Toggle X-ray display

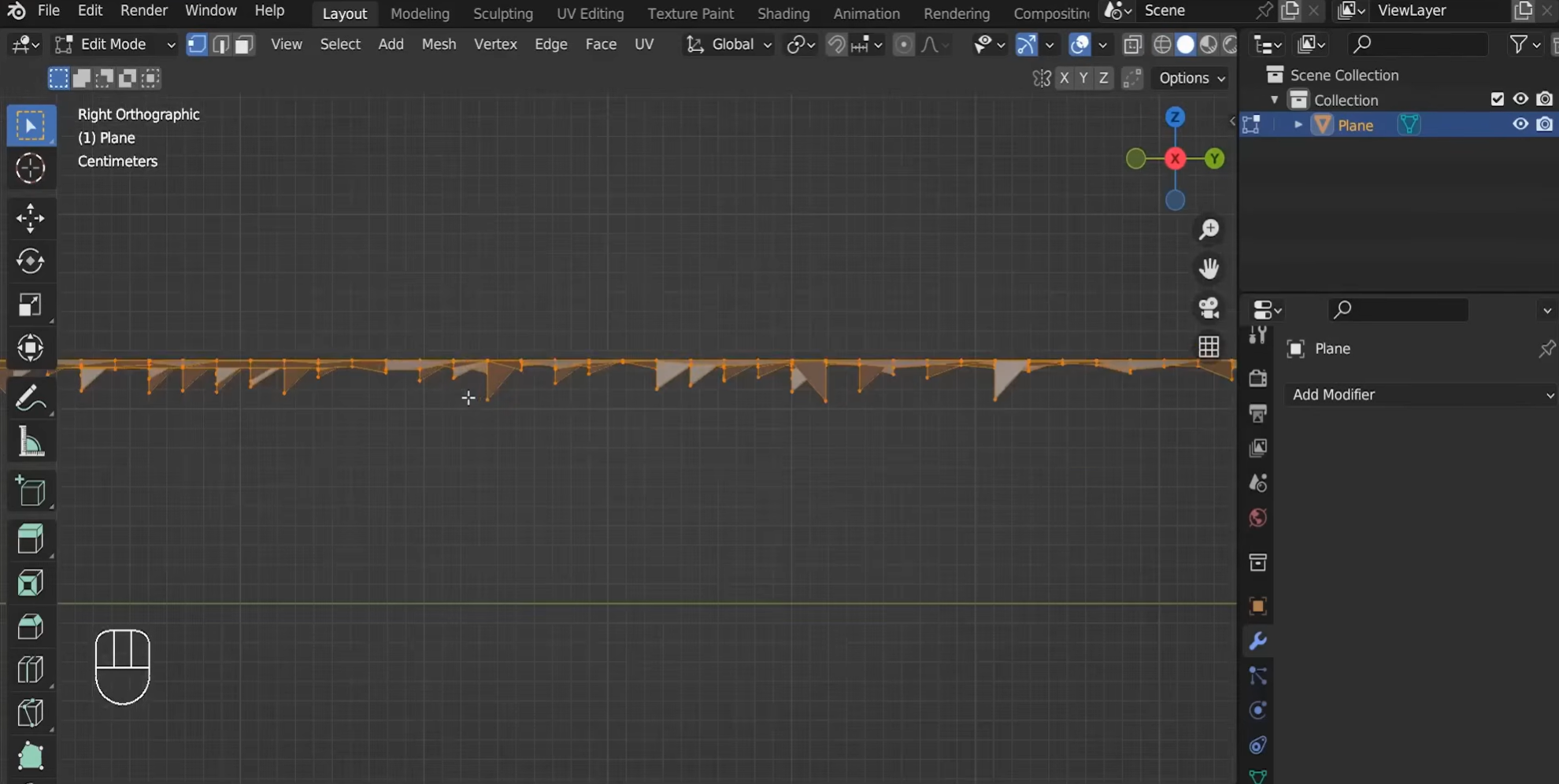pos(1132,45)
